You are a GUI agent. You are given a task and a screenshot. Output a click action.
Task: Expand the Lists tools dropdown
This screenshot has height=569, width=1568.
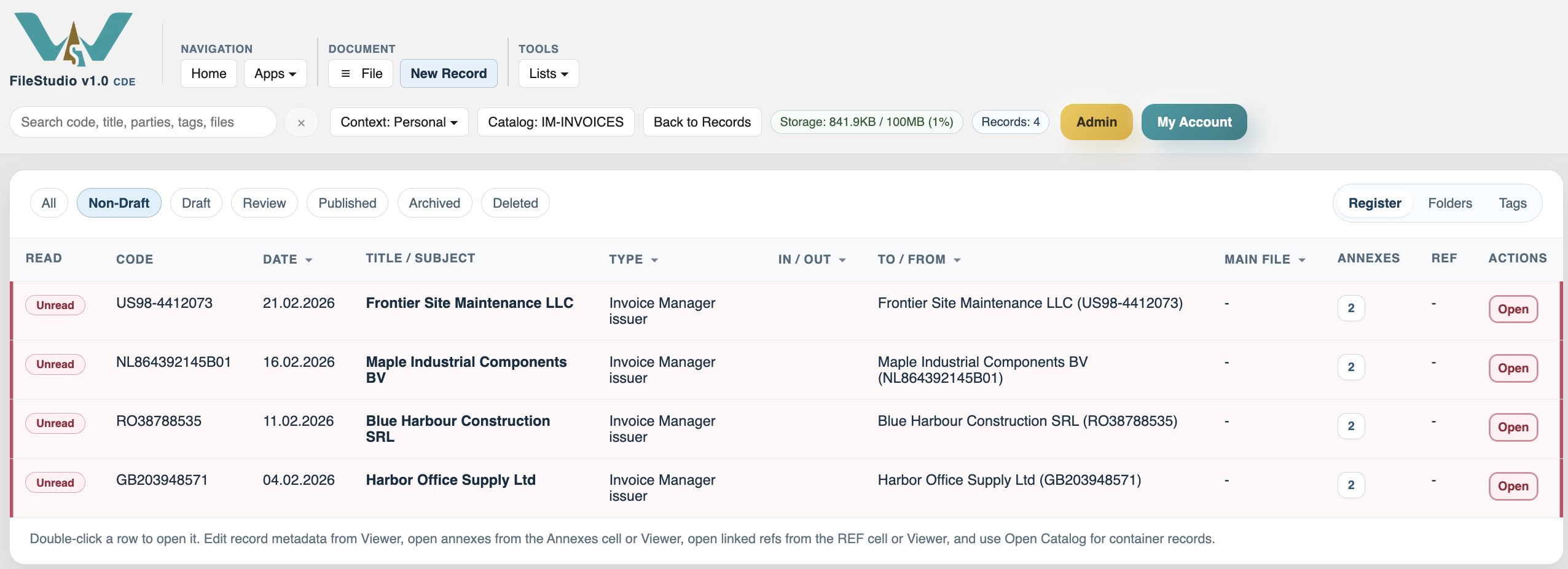click(549, 74)
